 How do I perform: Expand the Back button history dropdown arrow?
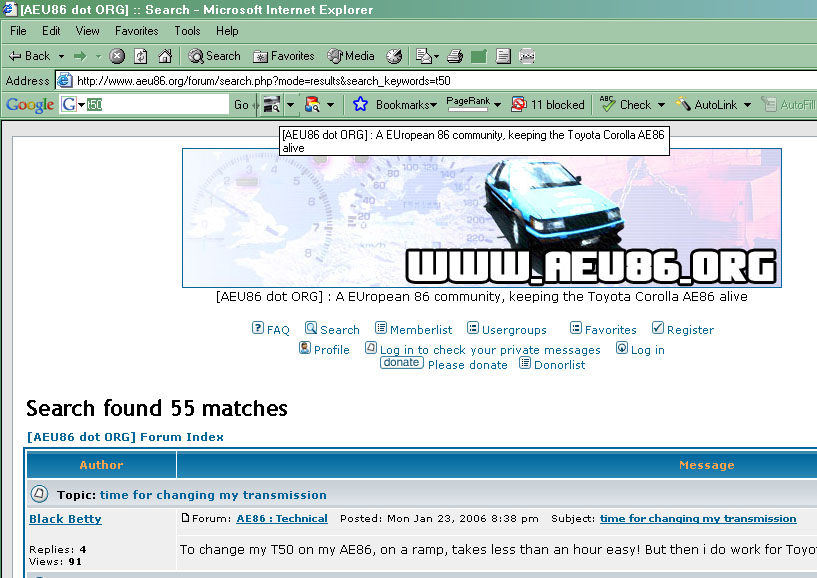point(61,56)
